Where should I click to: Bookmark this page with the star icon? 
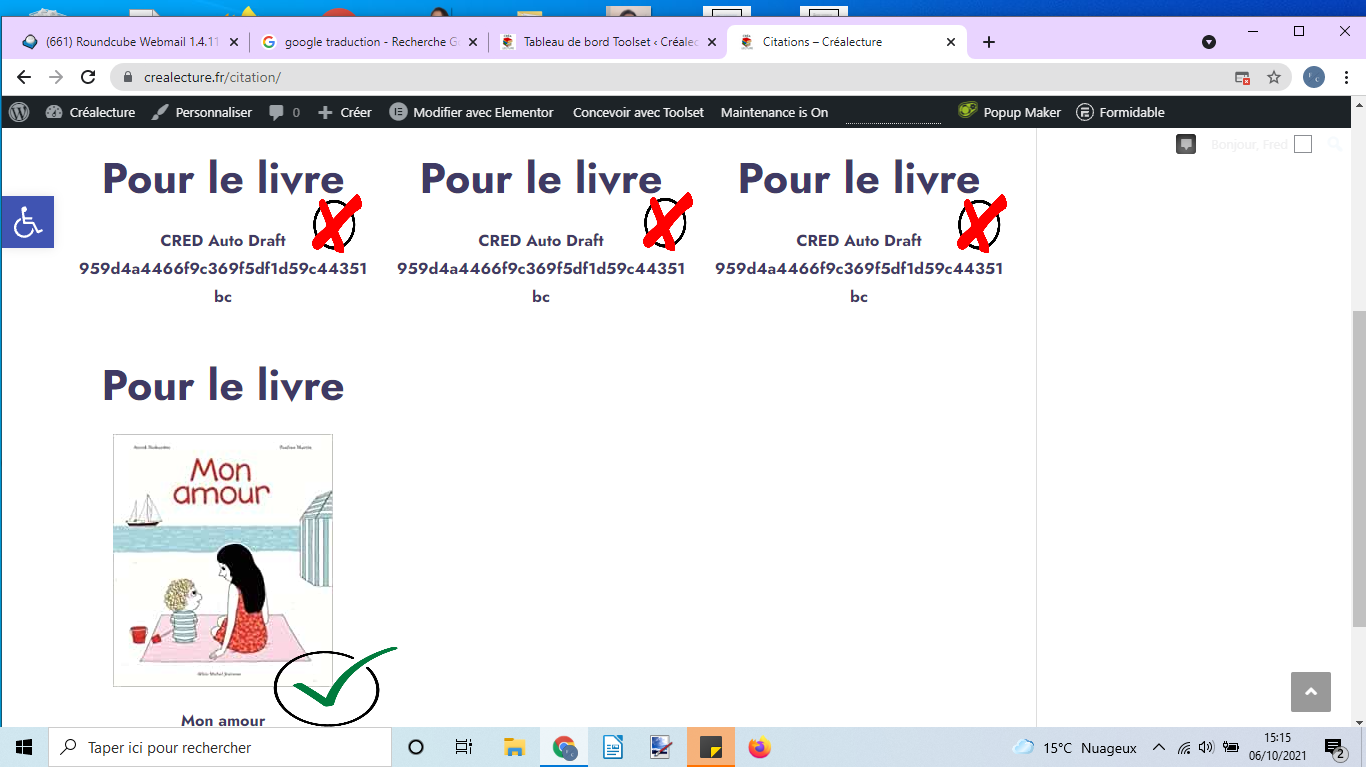pyautogui.click(x=1274, y=77)
